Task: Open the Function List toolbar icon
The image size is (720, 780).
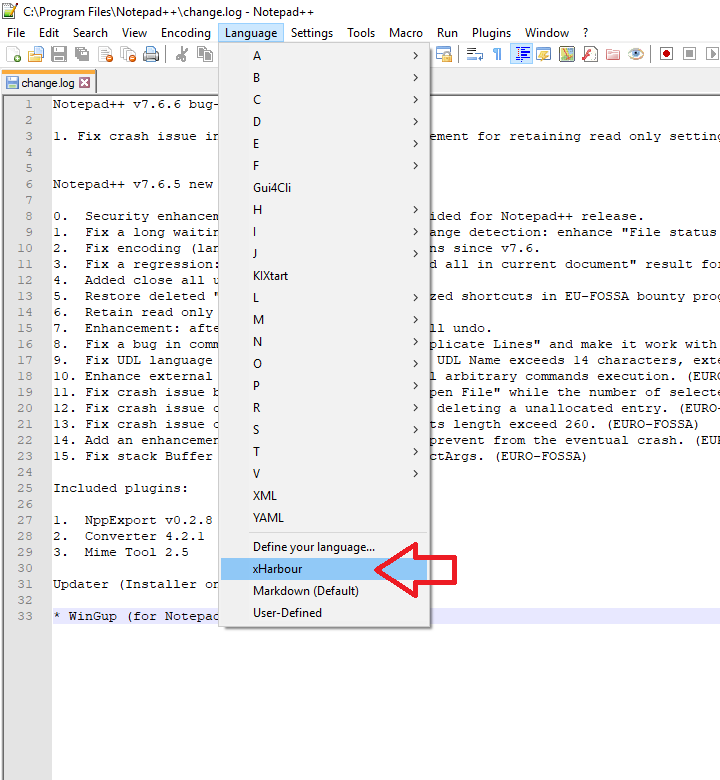Action: pyautogui.click(x=590, y=54)
